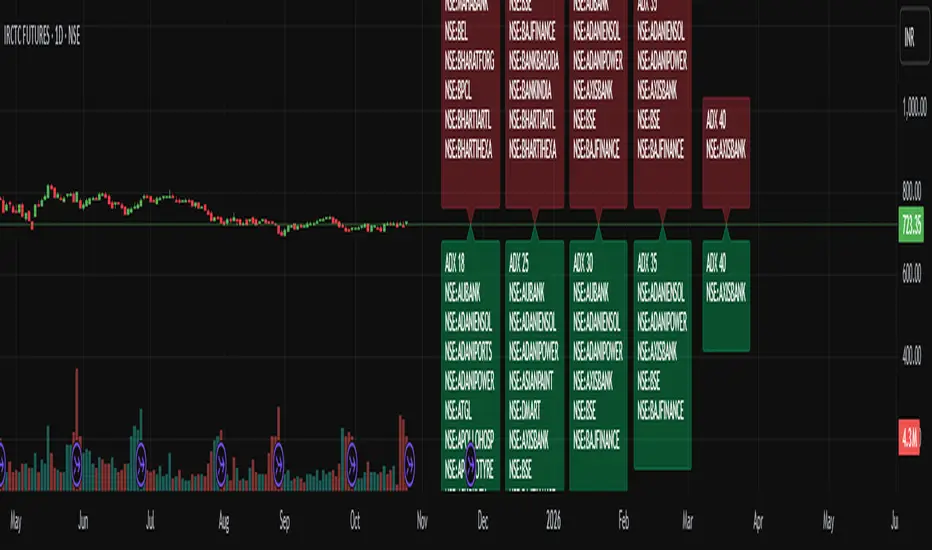Image resolution: width=932 pixels, height=550 pixels.
Task: Click NSE:AUBANK under ADX 18
Action: click(462, 292)
